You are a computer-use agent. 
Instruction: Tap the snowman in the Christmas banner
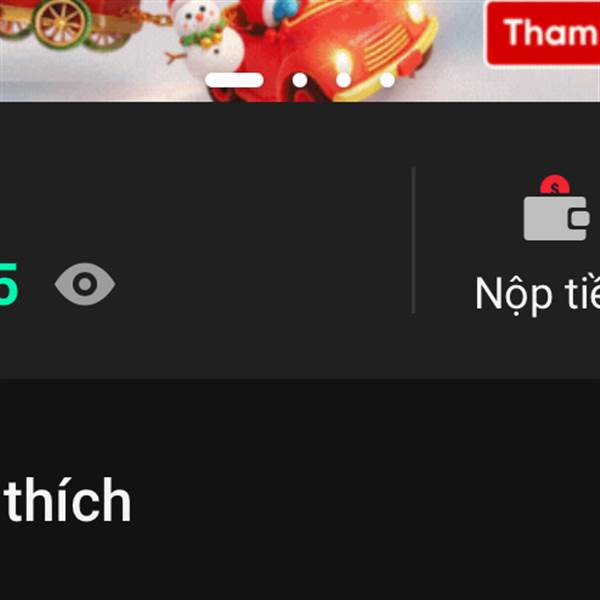pyautogui.click(x=207, y=38)
